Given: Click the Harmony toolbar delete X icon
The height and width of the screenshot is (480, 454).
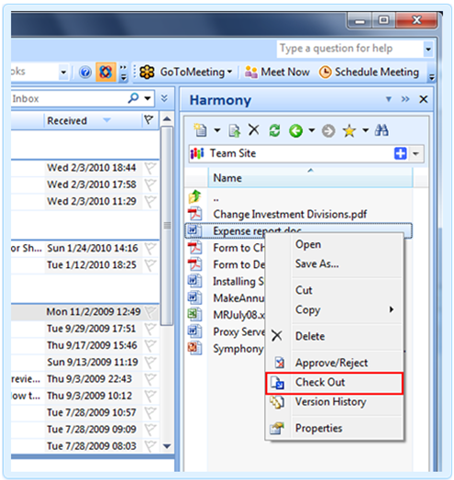Looking at the screenshot, I should (x=254, y=130).
